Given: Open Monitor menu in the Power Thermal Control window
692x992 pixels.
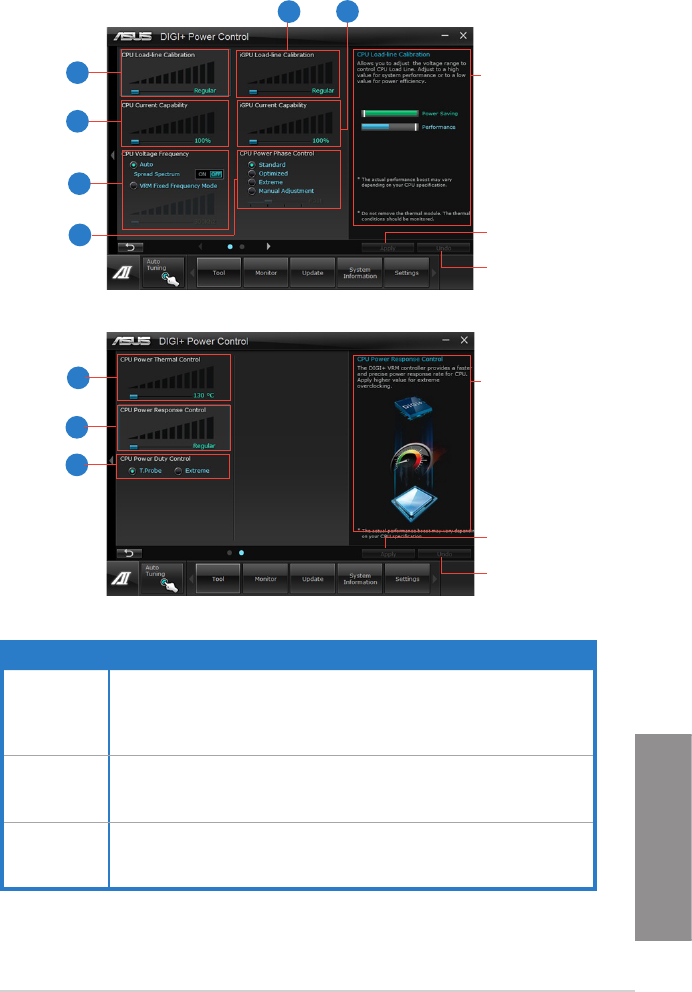Looking at the screenshot, I should (x=266, y=579).
